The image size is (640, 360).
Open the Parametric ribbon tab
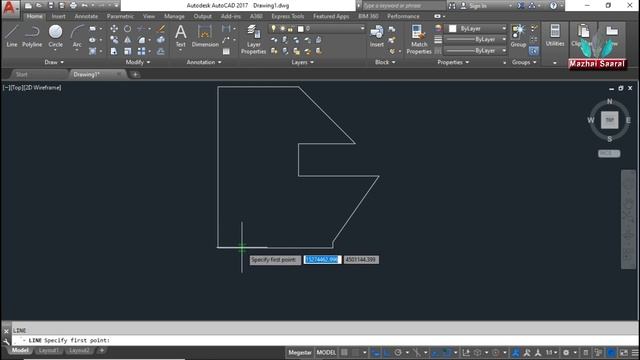coord(120,16)
